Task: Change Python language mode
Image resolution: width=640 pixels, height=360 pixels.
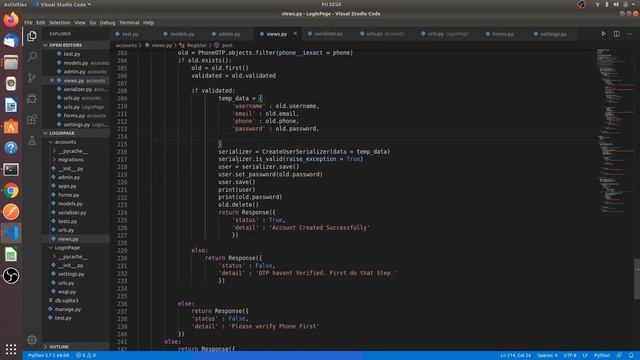Action: pyautogui.click(x=602, y=356)
